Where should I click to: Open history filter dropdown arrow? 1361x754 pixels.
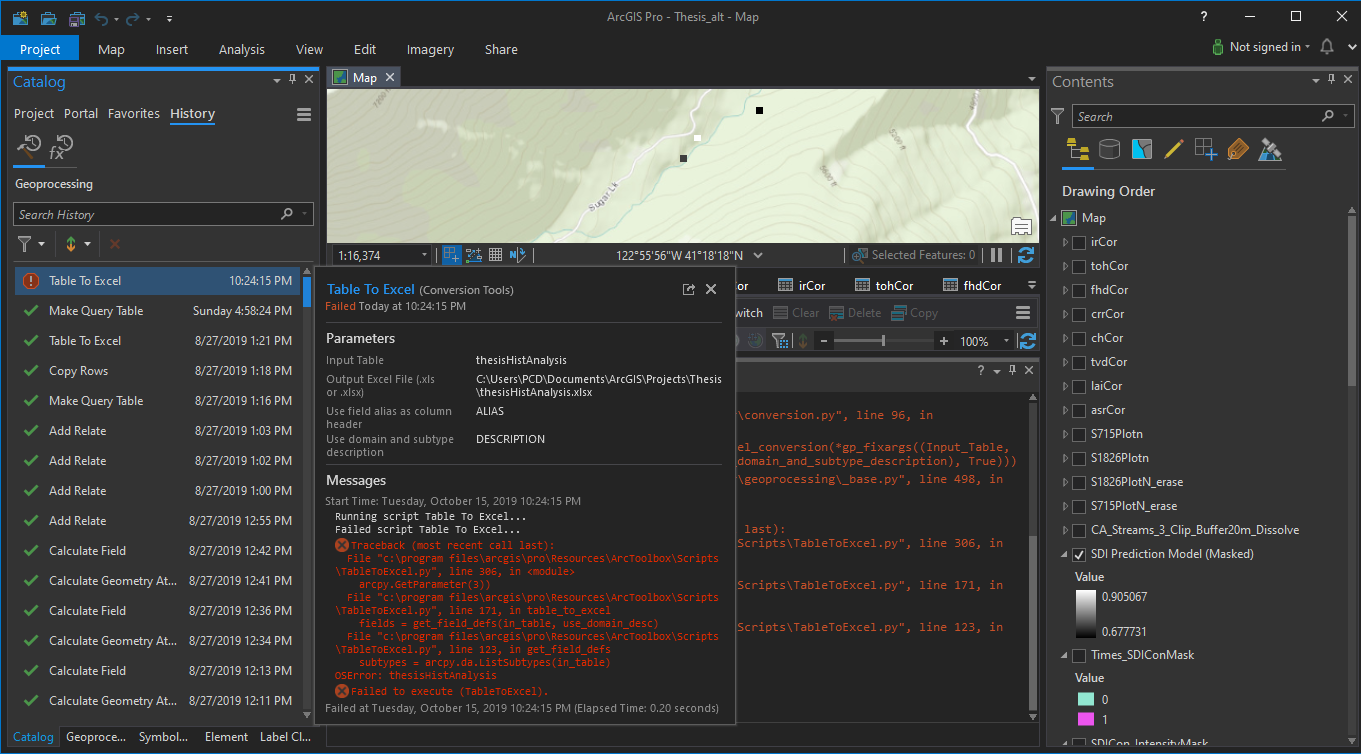pos(42,244)
